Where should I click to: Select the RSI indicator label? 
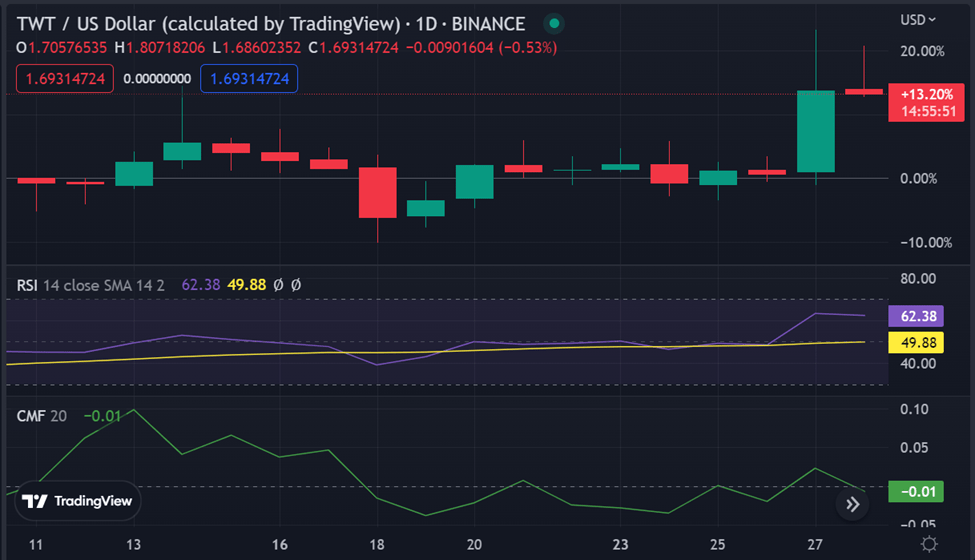(x=27, y=285)
